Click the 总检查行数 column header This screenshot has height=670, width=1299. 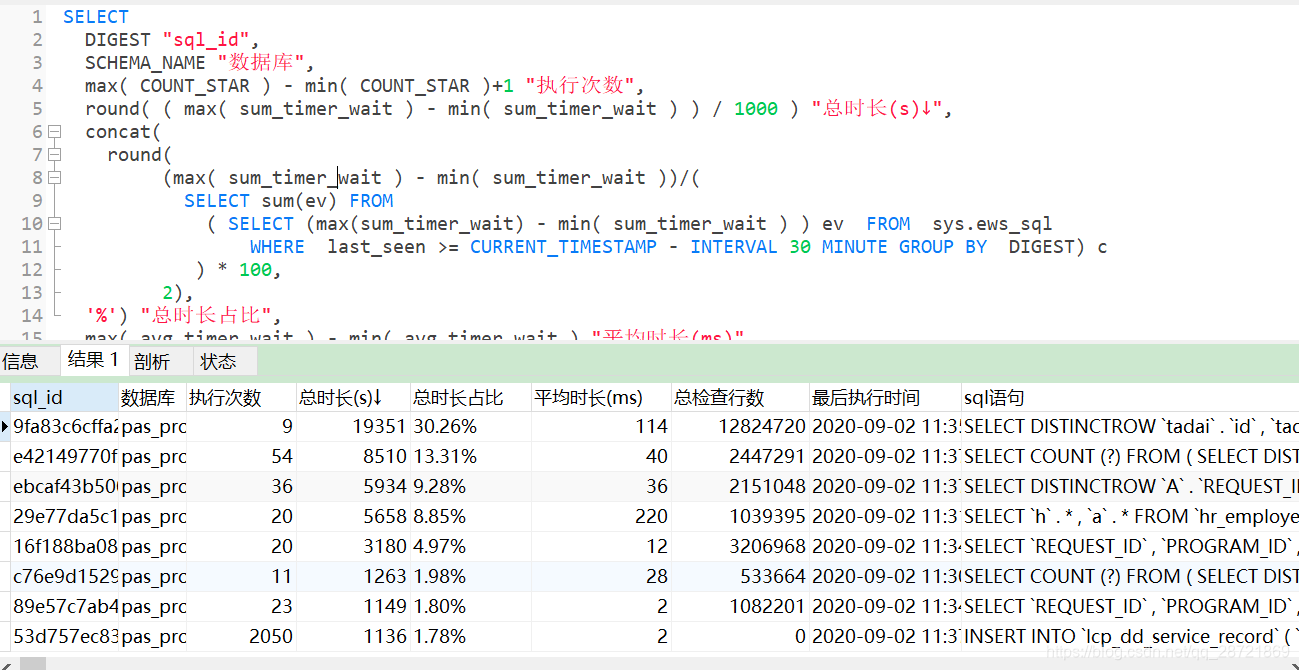pos(740,398)
